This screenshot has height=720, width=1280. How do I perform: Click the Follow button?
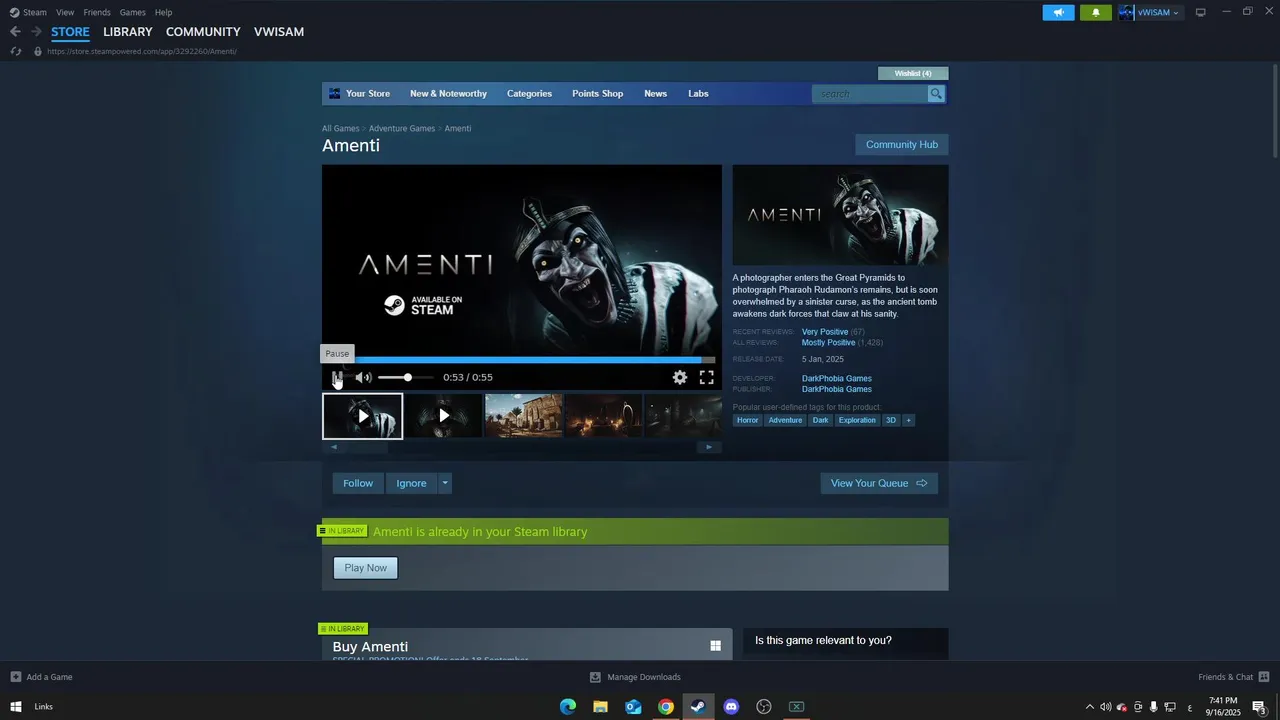358,483
